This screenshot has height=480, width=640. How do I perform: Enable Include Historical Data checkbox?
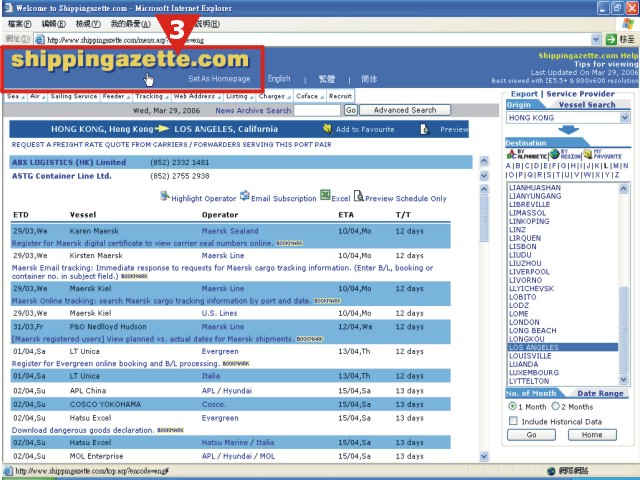pyautogui.click(x=513, y=421)
